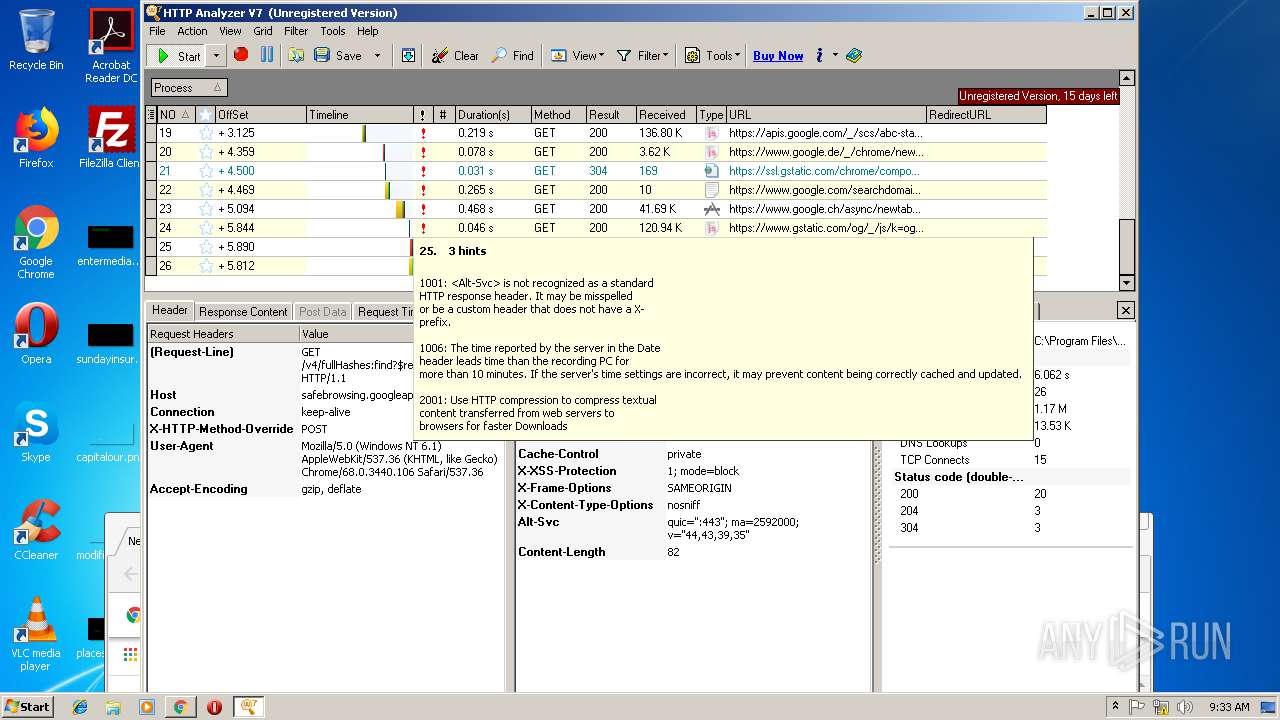The height and width of the screenshot is (720, 1280).
Task: Switch to Chrome in the taskbar
Action: (180, 707)
